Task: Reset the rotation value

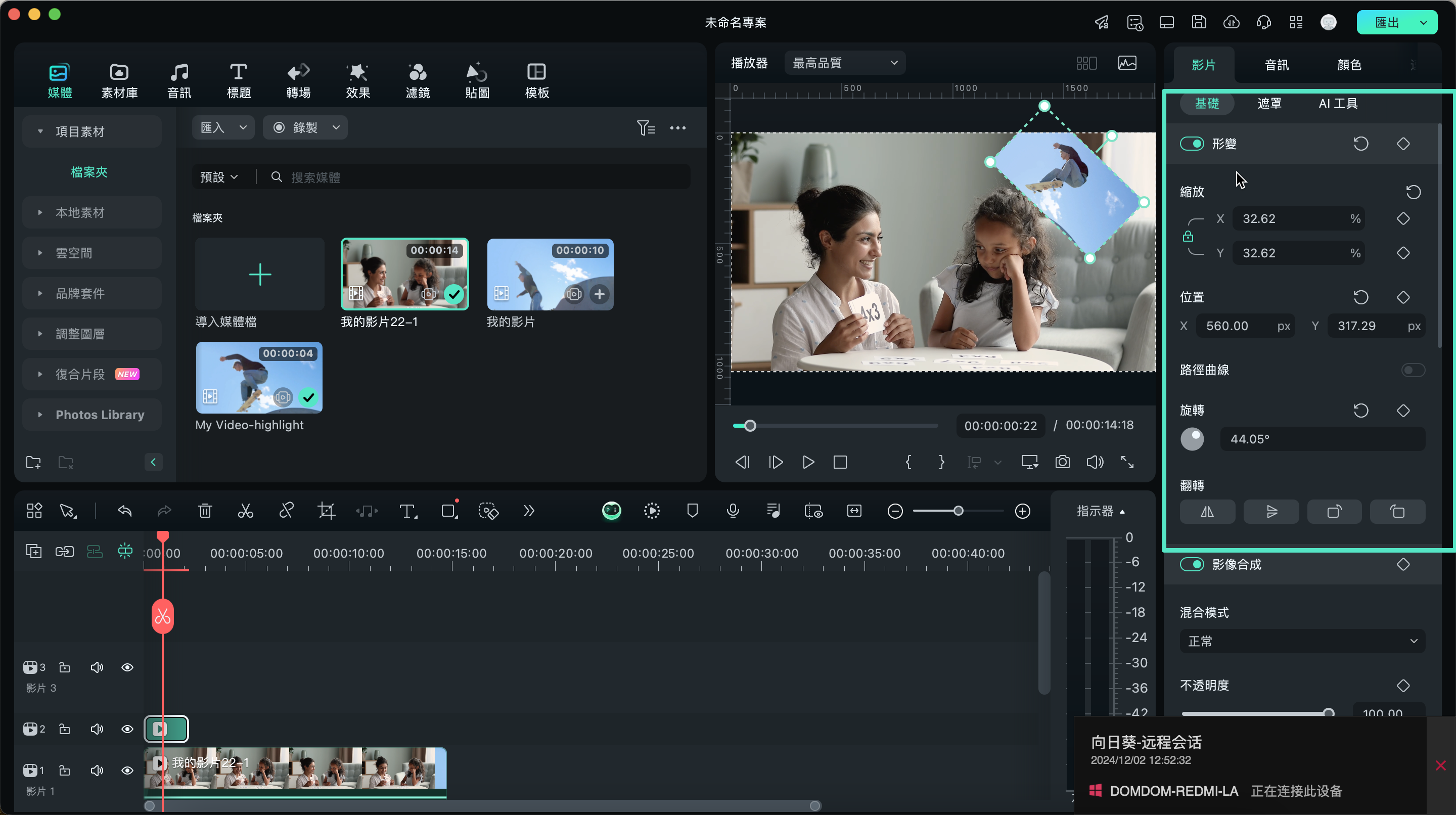Action: [1360, 411]
